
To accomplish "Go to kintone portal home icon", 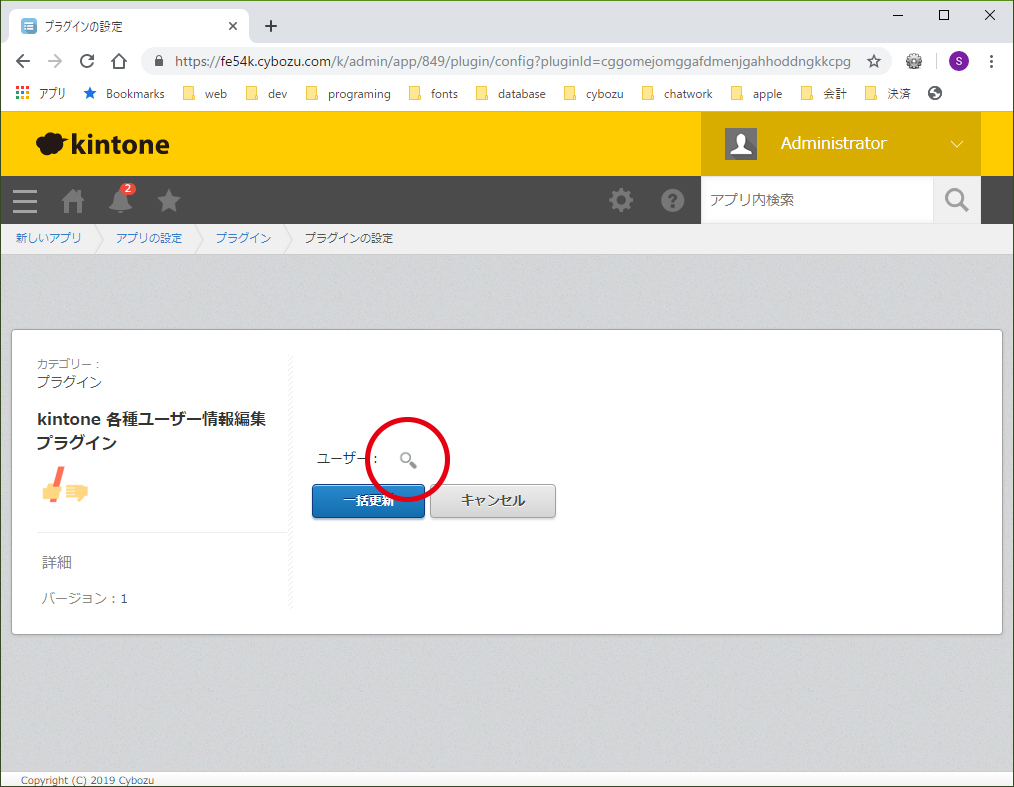I will 73,200.
